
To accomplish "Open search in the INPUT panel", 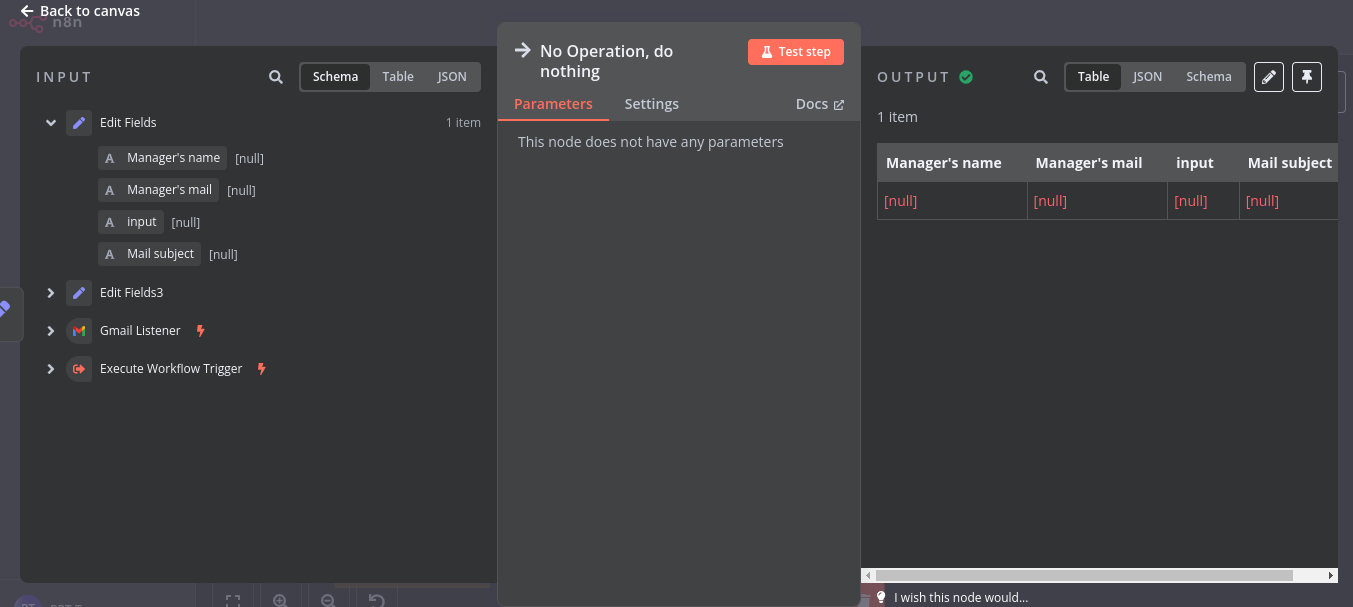I will pos(276,77).
